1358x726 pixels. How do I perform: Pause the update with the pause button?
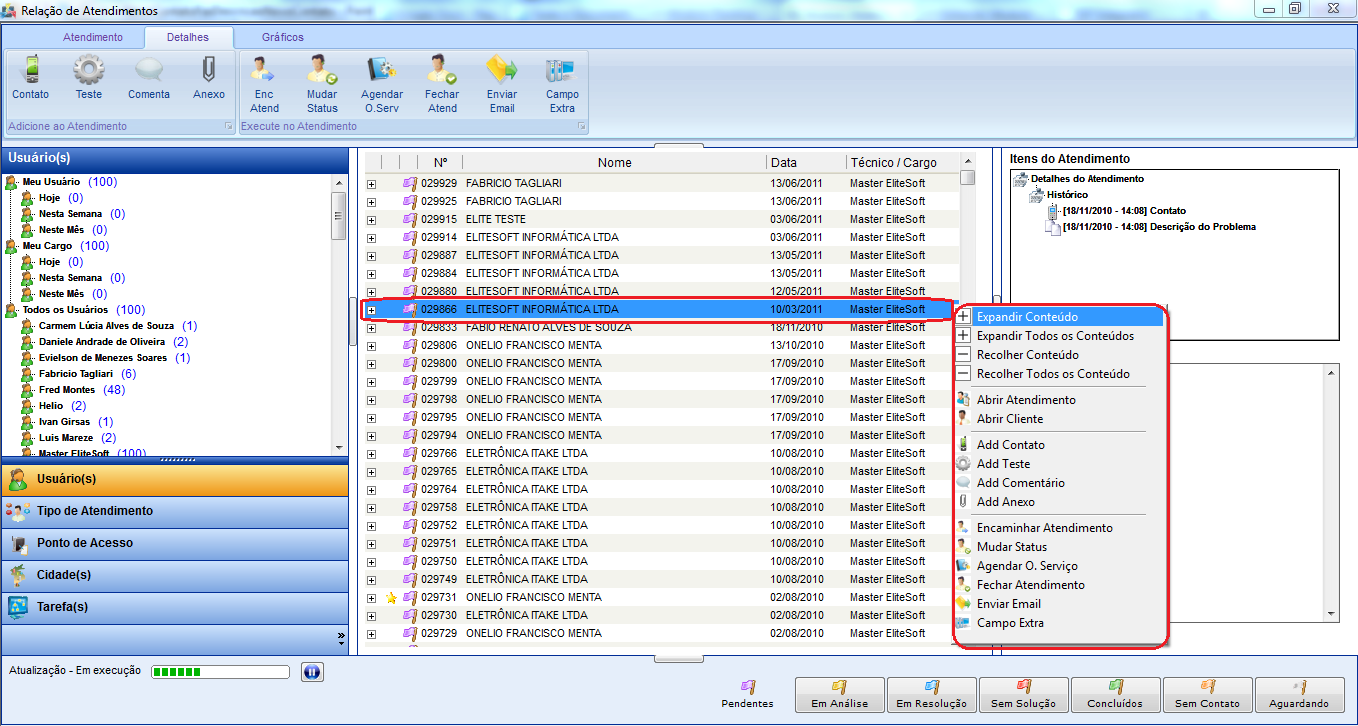click(x=311, y=672)
